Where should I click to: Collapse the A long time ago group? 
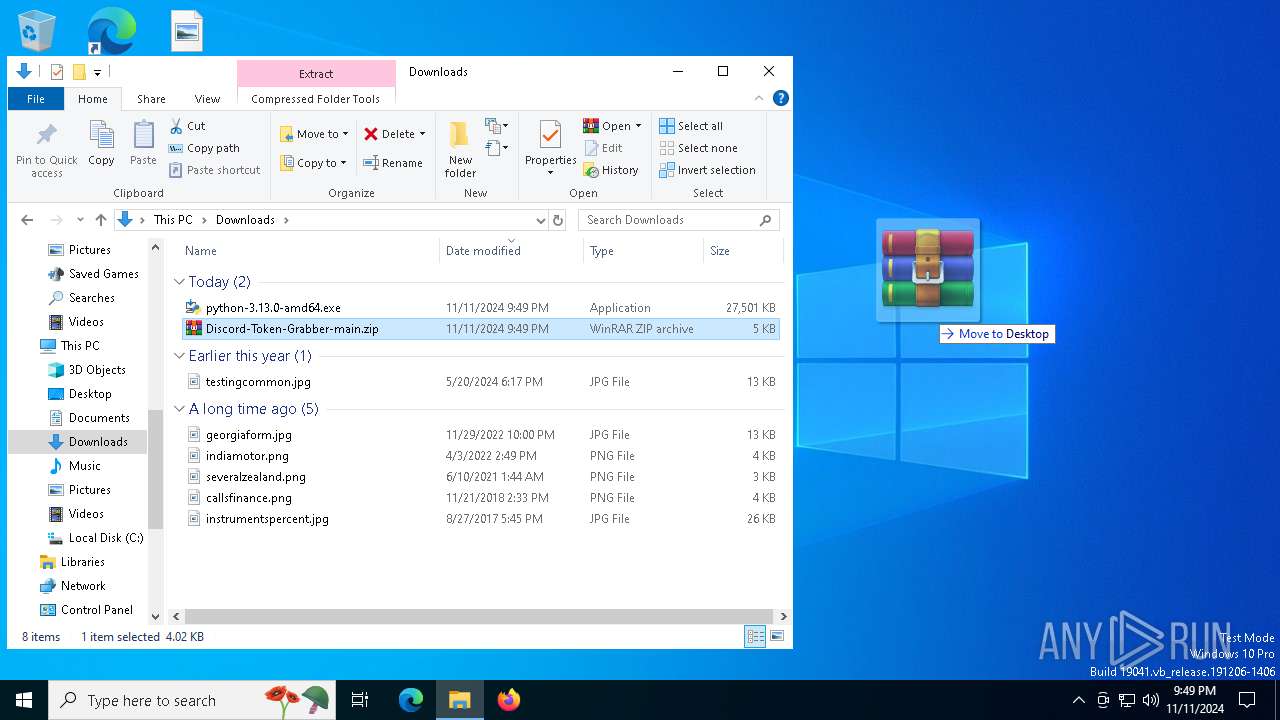180,409
